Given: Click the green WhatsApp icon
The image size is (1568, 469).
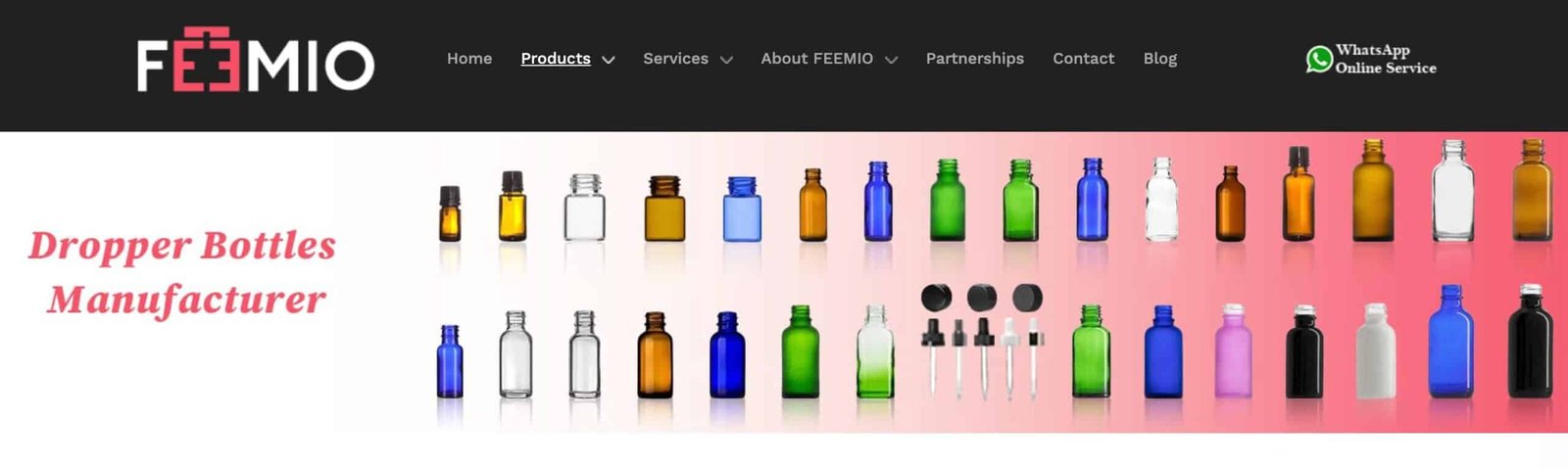Looking at the screenshot, I should [1319, 59].
